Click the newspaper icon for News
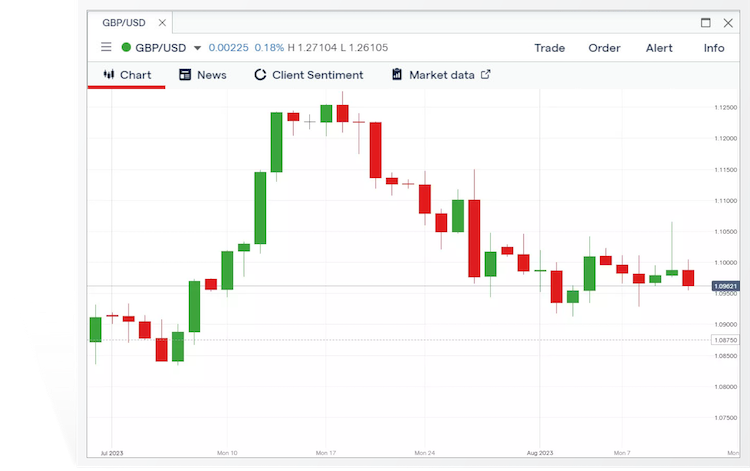 pyautogui.click(x=185, y=75)
